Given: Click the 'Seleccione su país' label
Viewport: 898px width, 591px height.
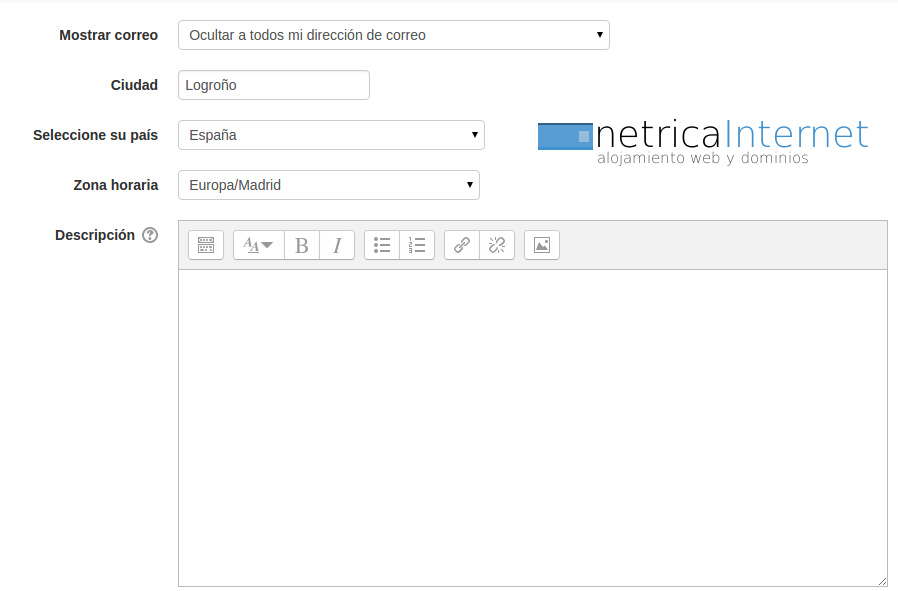Looking at the screenshot, I should pyautogui.click(x=96, y=135).
